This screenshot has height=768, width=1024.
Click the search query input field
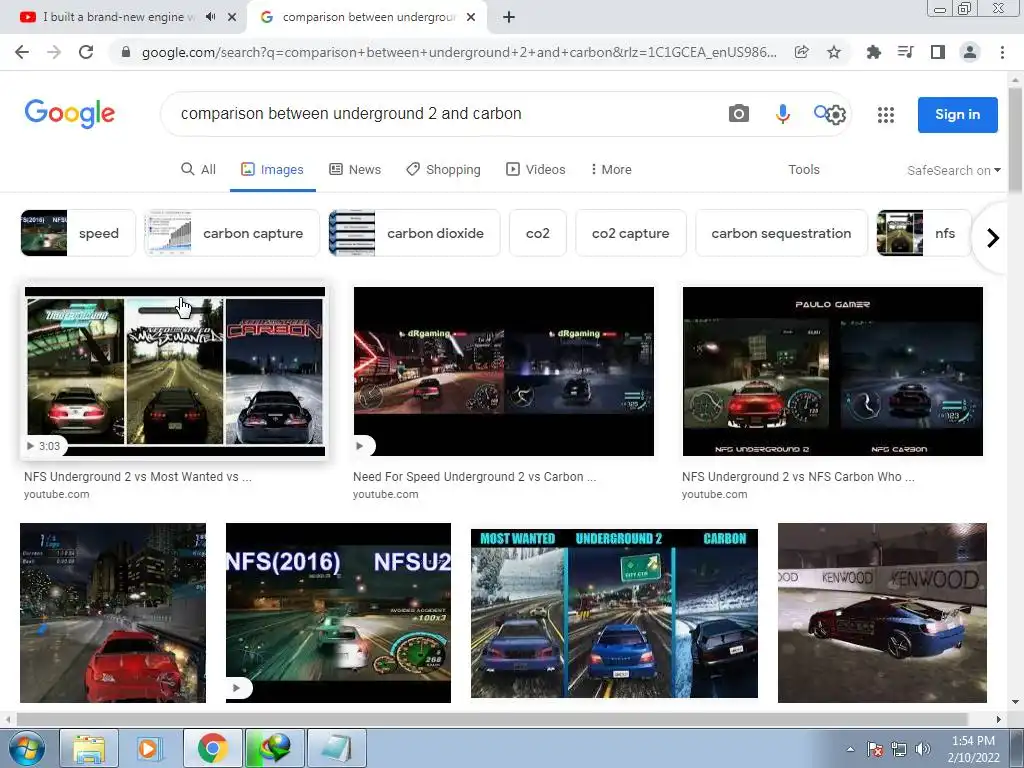(x=444, y=114)
